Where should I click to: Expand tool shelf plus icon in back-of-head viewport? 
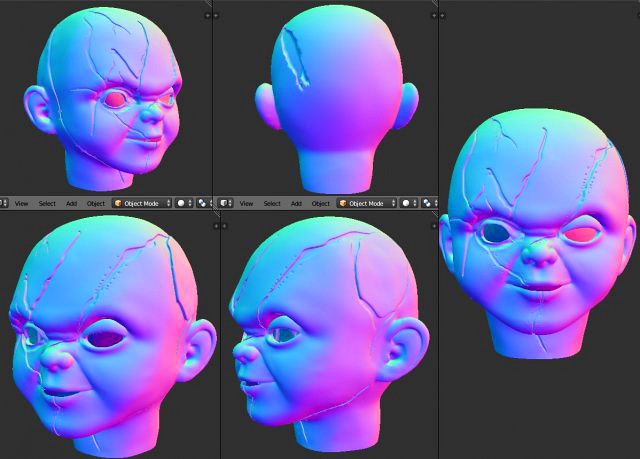(216, 16)
